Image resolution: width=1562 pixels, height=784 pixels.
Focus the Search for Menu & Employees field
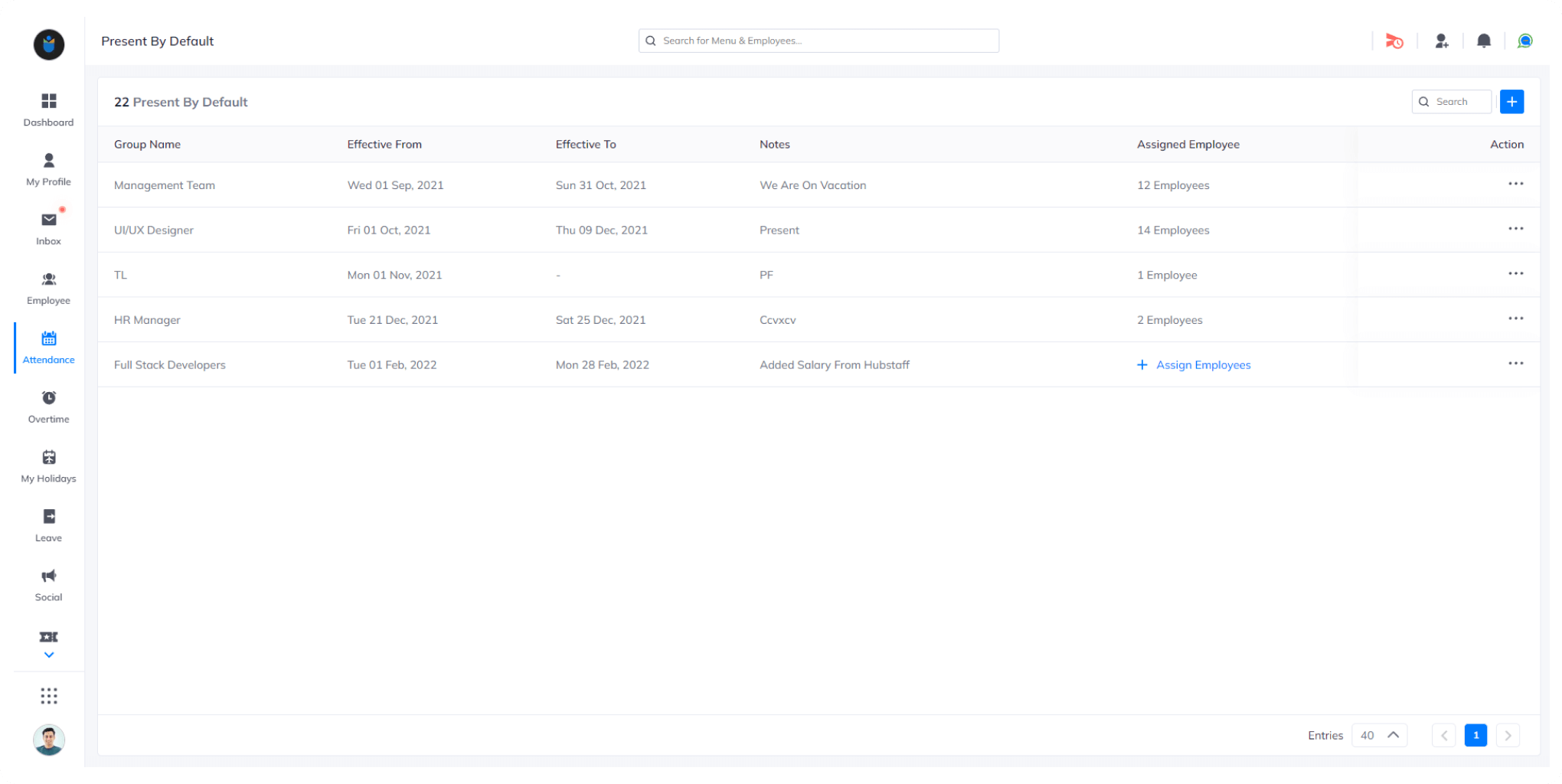[819, 41]
